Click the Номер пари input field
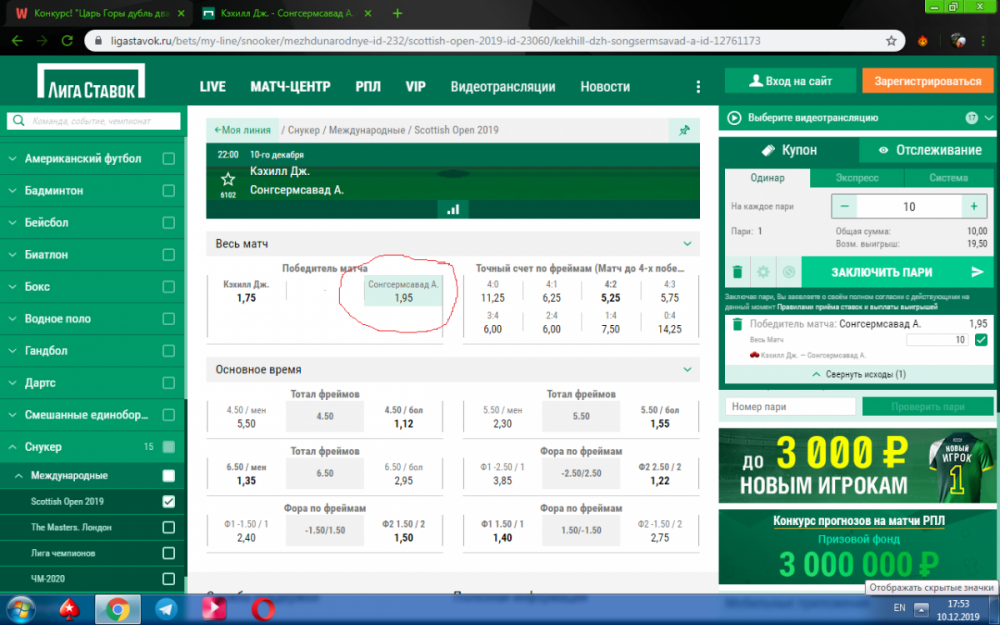 (790, 407)
